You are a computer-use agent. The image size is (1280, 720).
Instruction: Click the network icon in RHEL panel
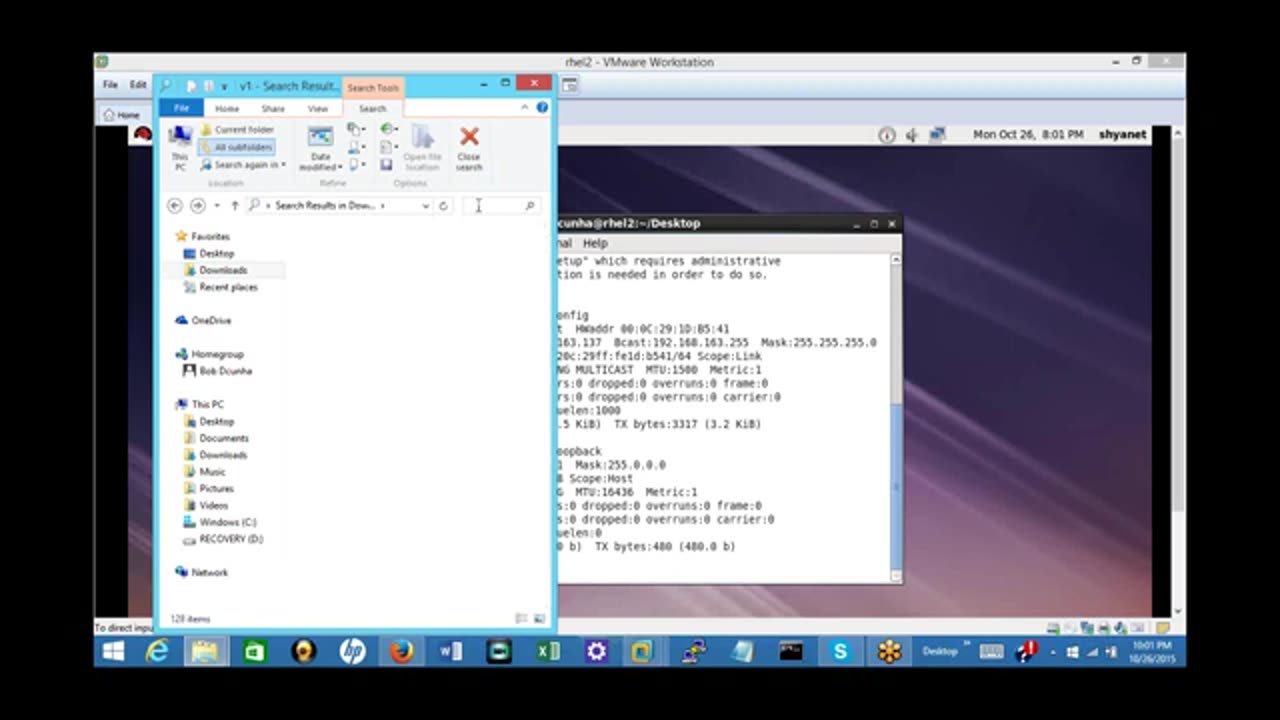937,135
